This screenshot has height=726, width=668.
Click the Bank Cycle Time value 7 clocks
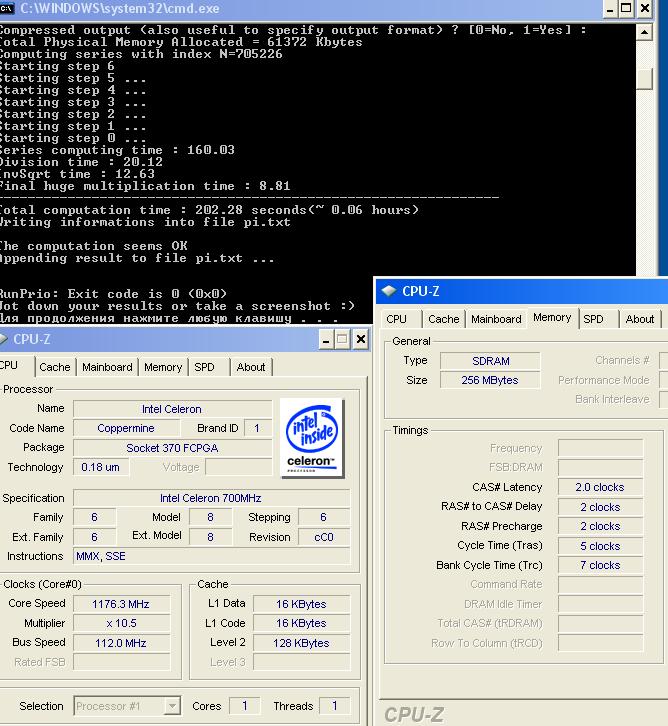(x=600, y=565)
